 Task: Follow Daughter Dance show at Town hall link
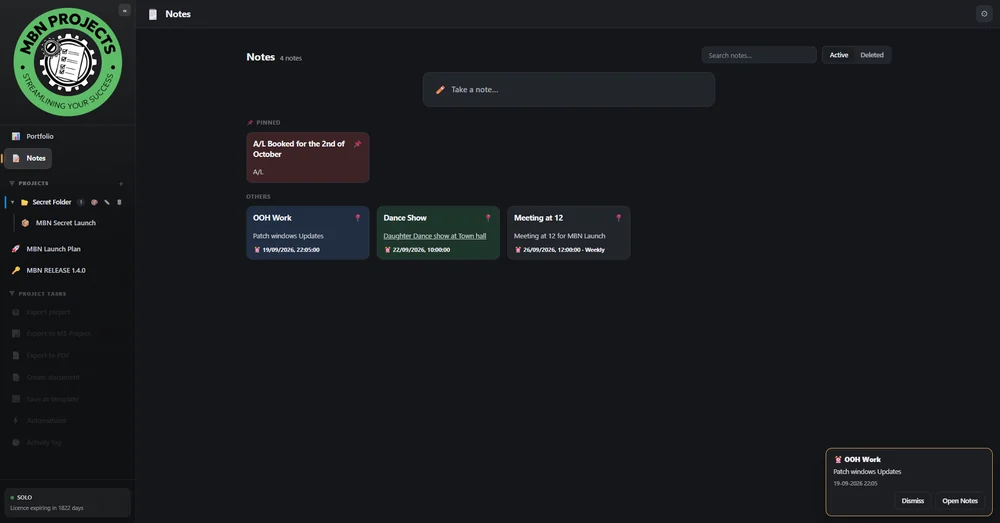434,236
